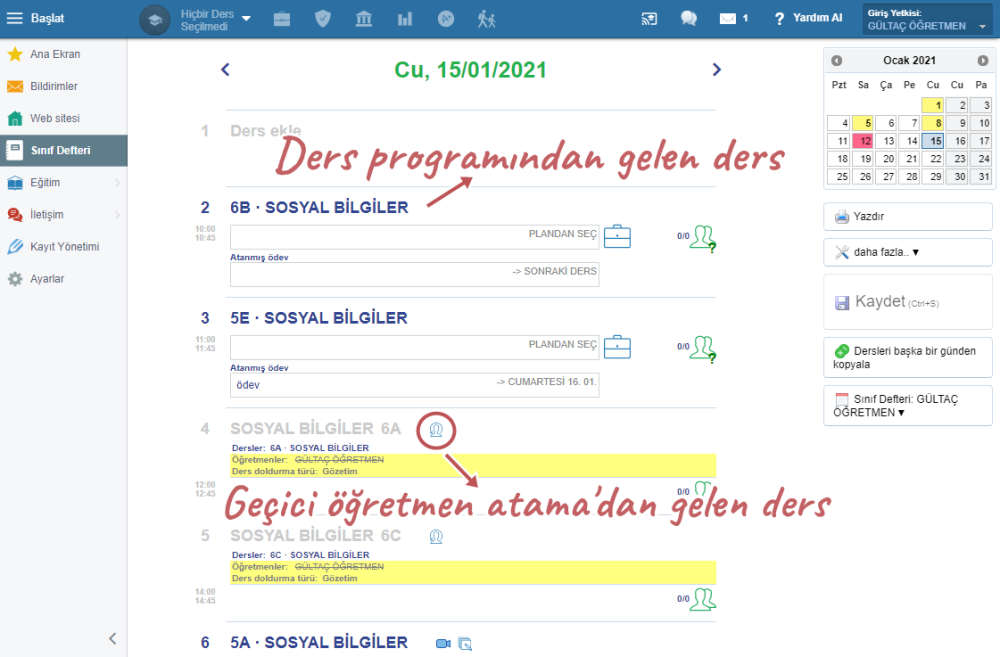Open the mail envelope with 1 message
Image resolution: width=1000 pixels, height=657 pixels.
coord(734,18)
